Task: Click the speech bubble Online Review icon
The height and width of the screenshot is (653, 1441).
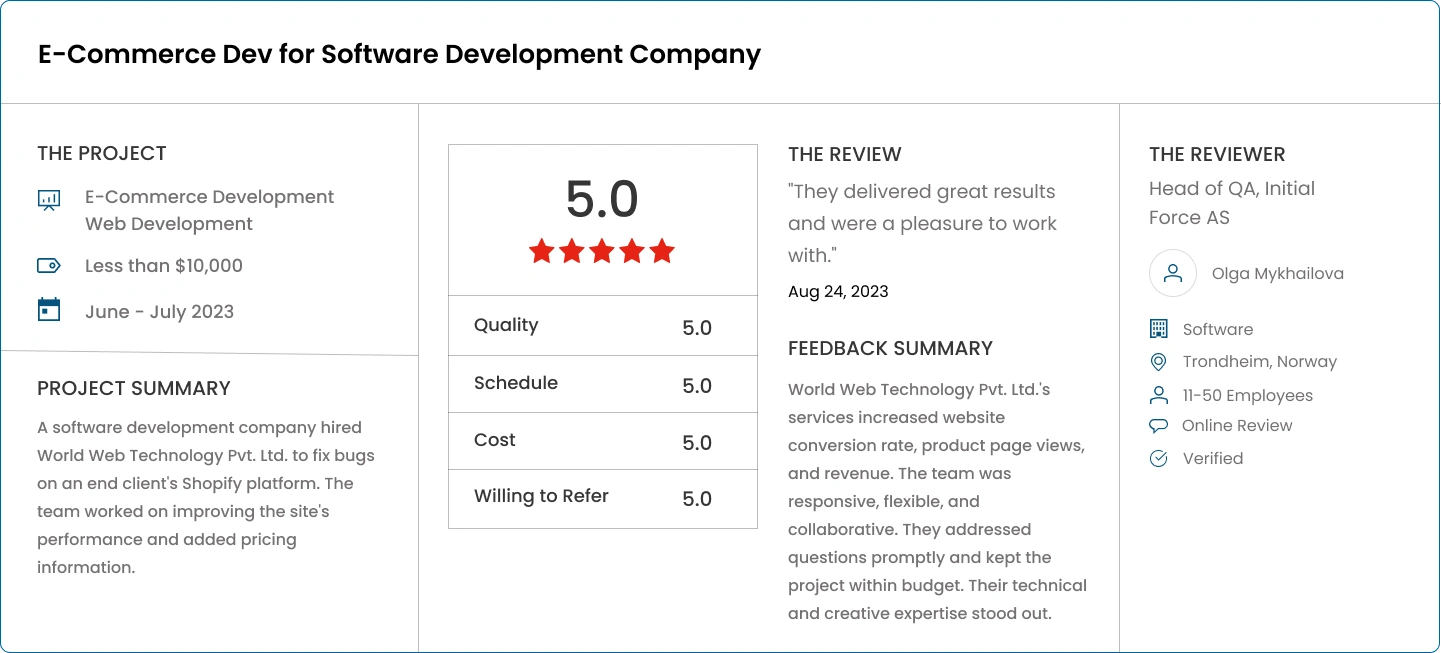Action: click(x=1159, y=426)
